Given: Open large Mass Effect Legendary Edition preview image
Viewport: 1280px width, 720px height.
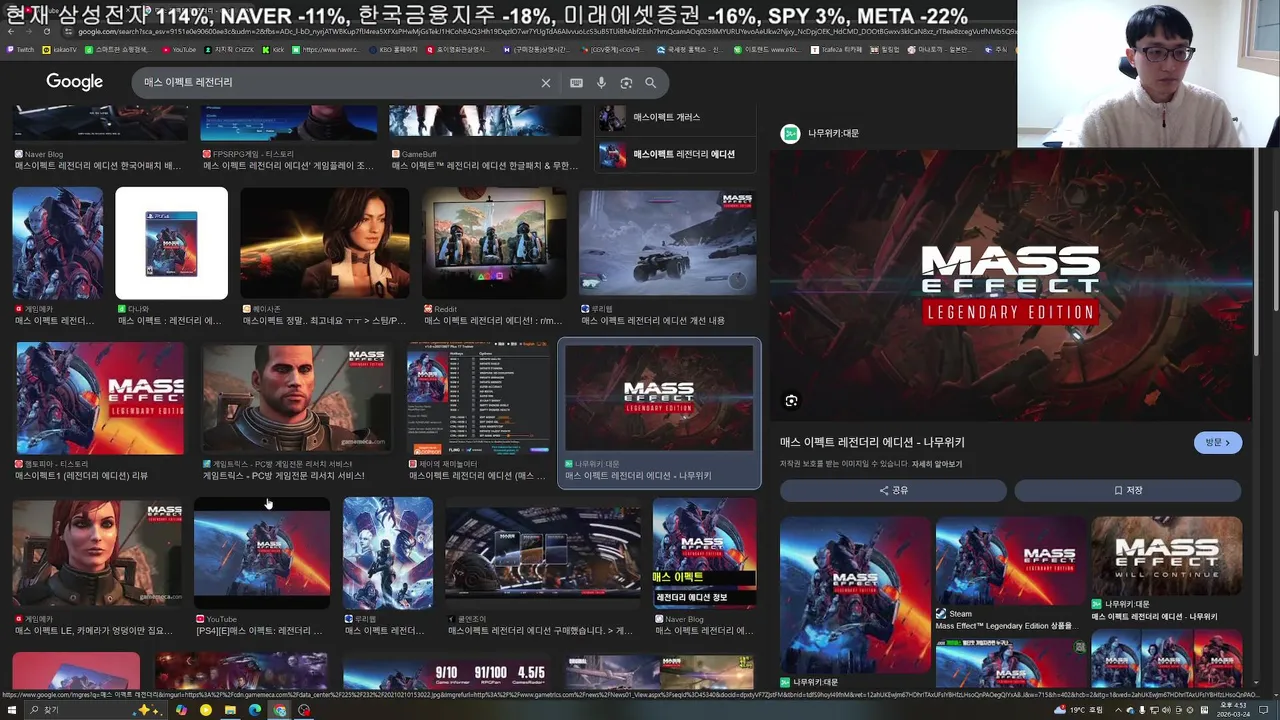Looking at the screenshot, I should pos(1010,285).
